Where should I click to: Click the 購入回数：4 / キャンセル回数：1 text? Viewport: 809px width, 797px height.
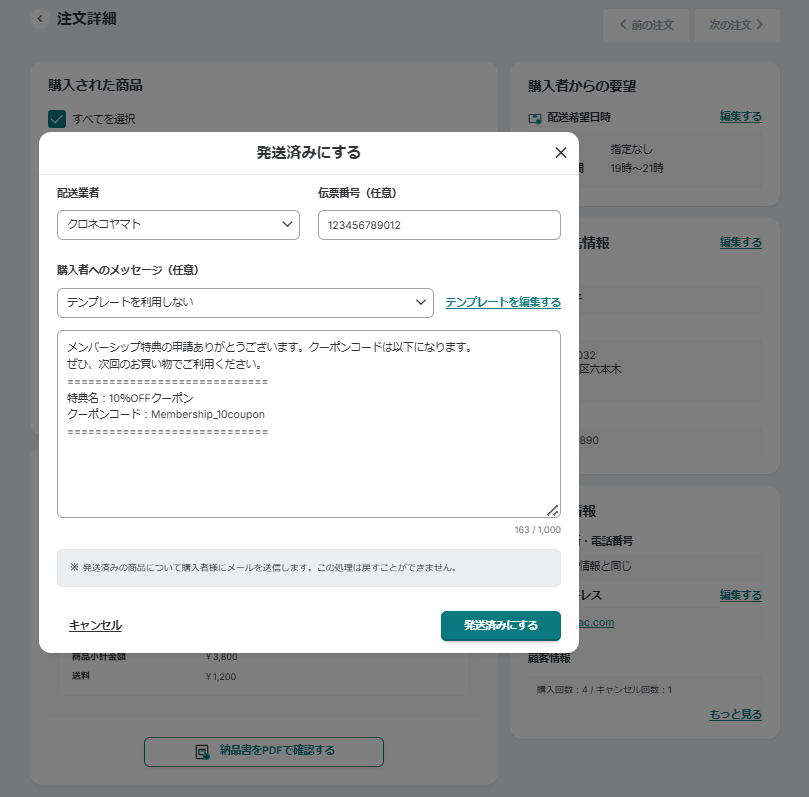point(604,690)
